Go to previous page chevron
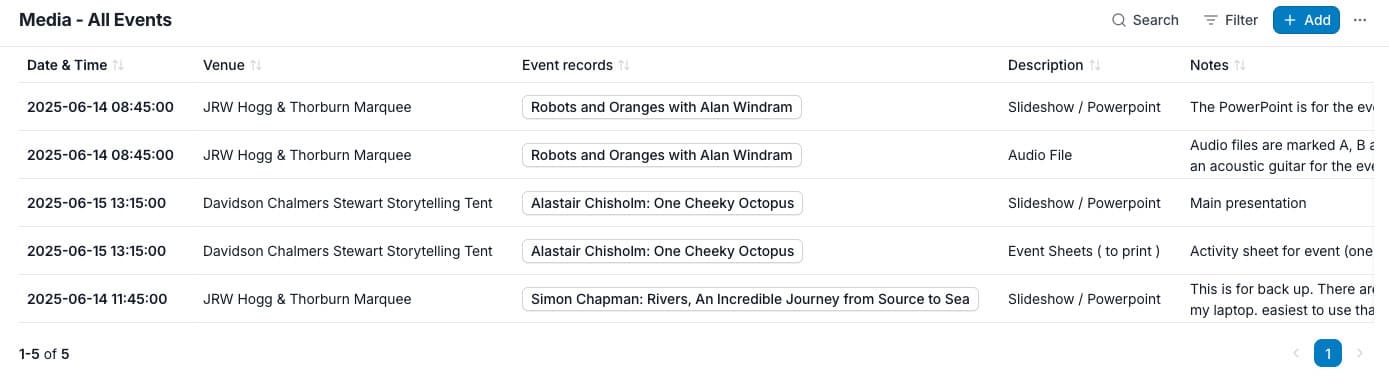This screenshot has height=377, width=1389. (x=1296, y=353)
